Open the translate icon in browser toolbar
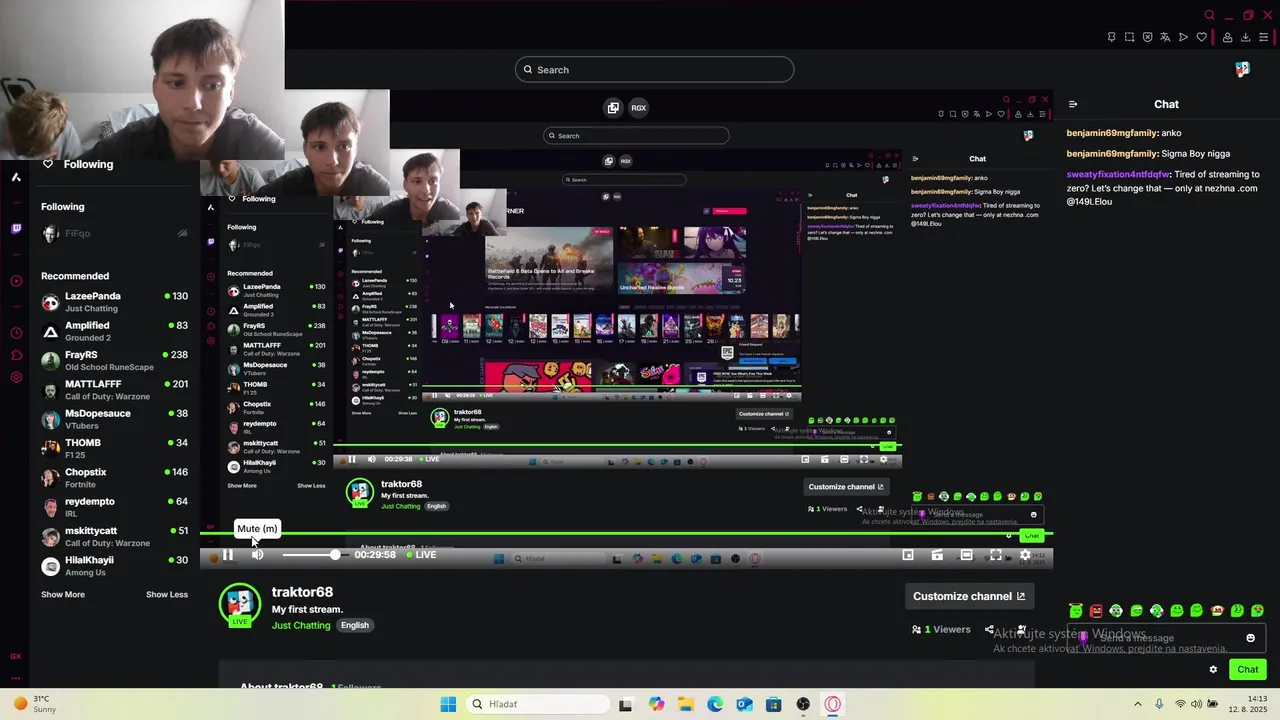 coord(1166,38)
